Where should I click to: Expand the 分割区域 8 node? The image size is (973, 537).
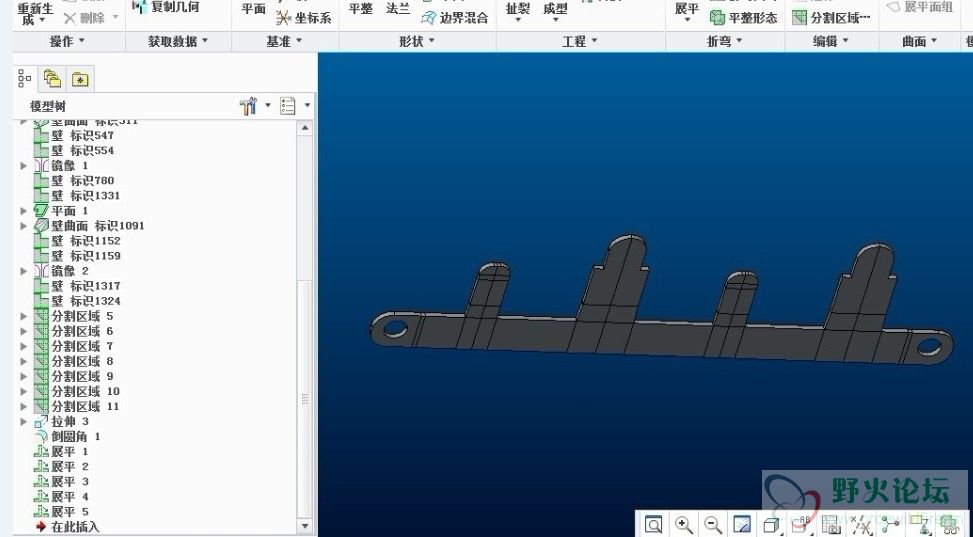point(24,361)
